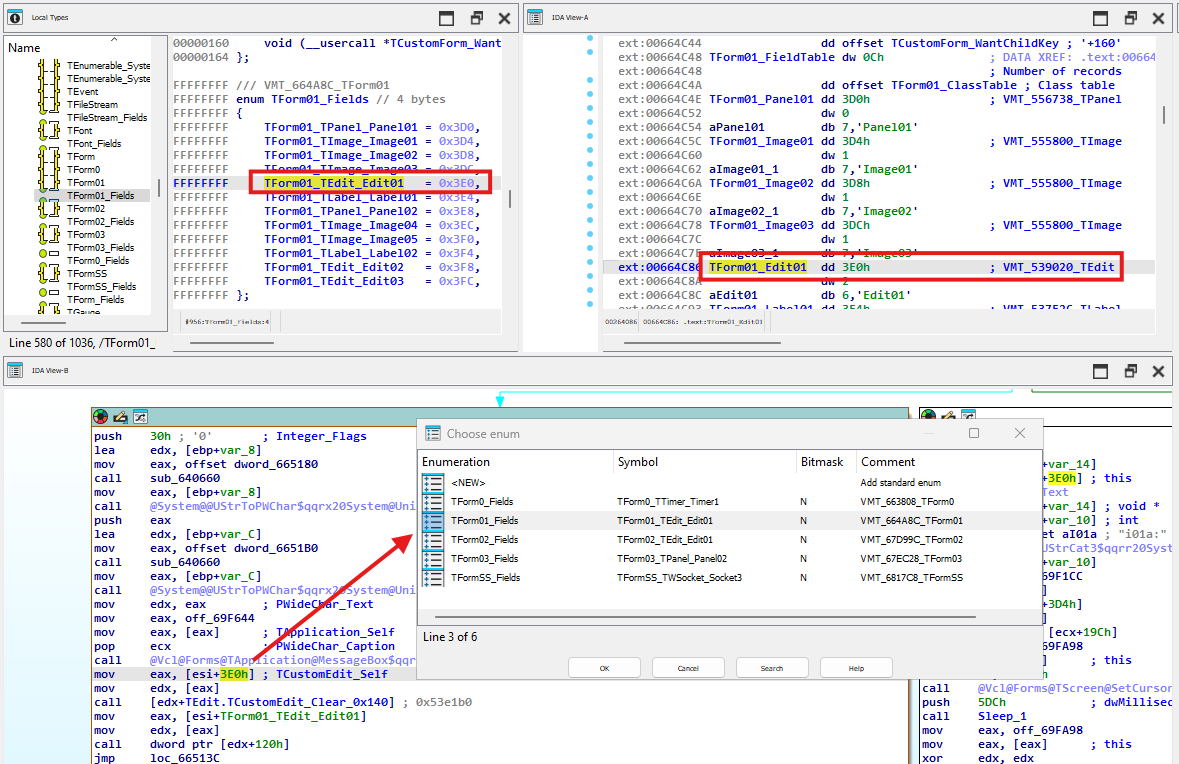Screen dimensions: 1179x764
Task: Click list icon beside TForm0_Fields enum row
Action: point(433,502)
